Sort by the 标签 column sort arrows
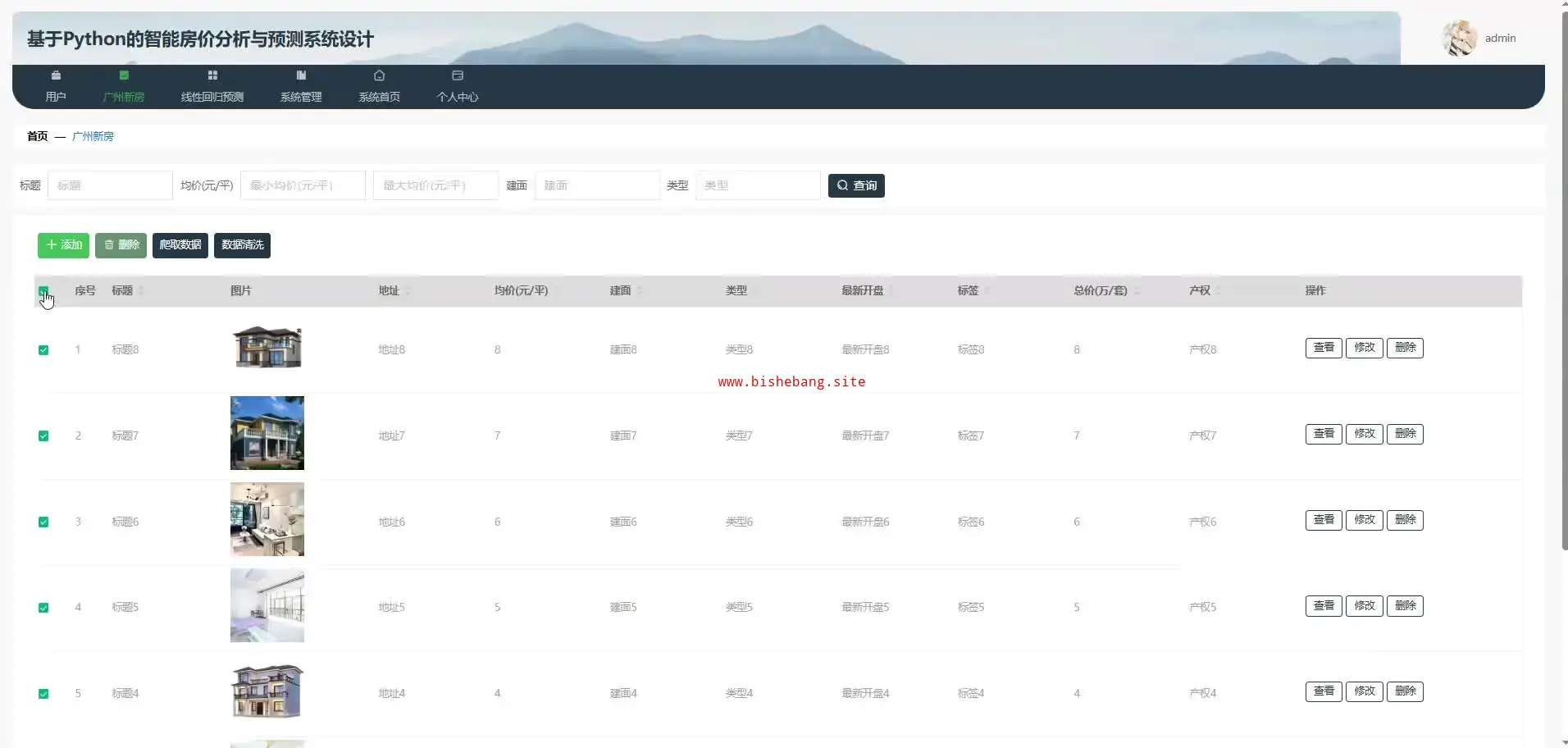The width and height of the screenshot is (1568, 748). [x=987, y=291]
